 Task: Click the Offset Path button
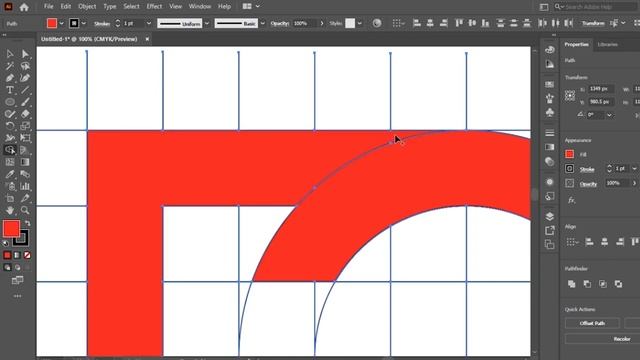click(592, 323)
